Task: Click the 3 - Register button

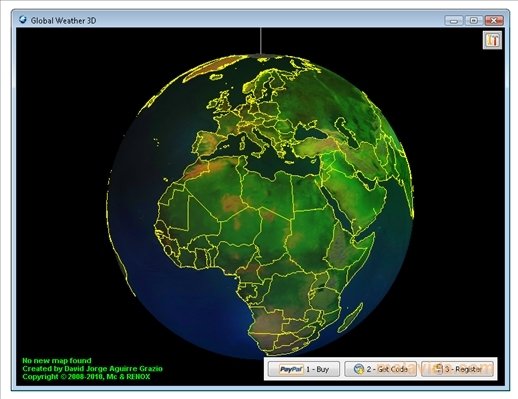Action: coord(457,369)
